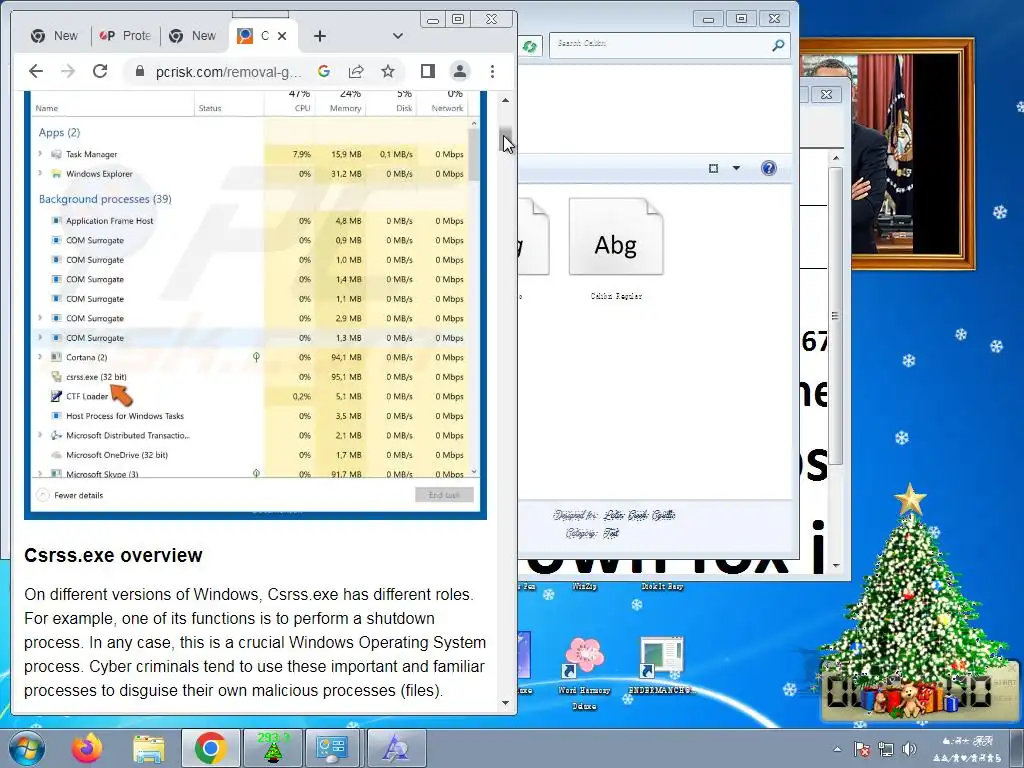Open Google search side icon in address bar
1024x768 pixels.
point(324,71)
